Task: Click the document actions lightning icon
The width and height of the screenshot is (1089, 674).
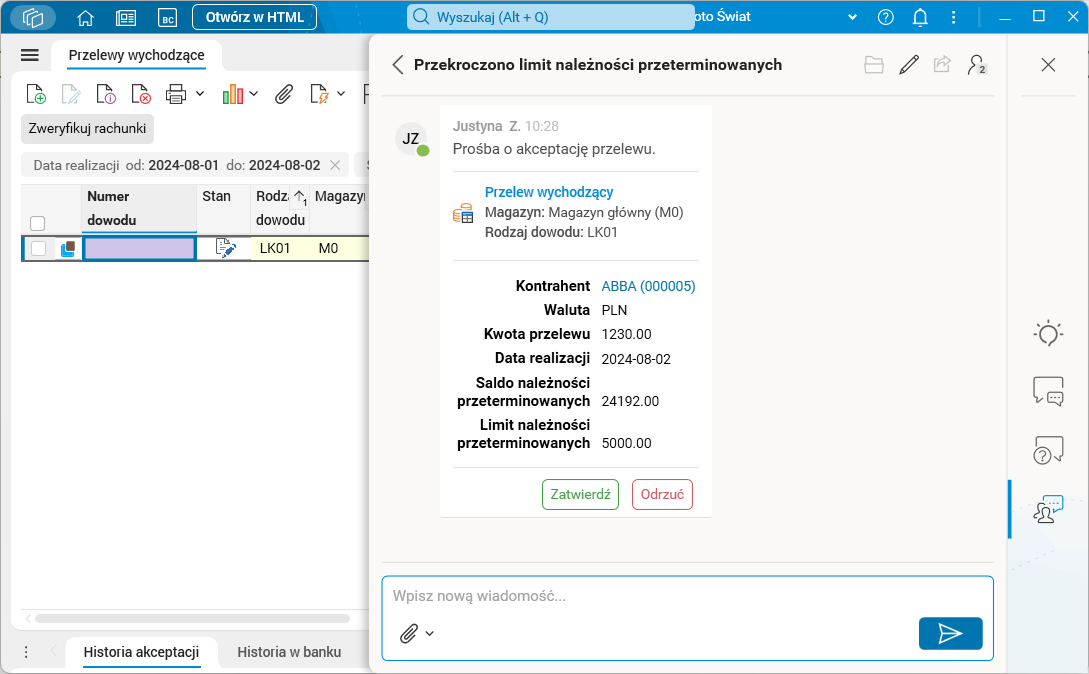Action: point(319,94)
